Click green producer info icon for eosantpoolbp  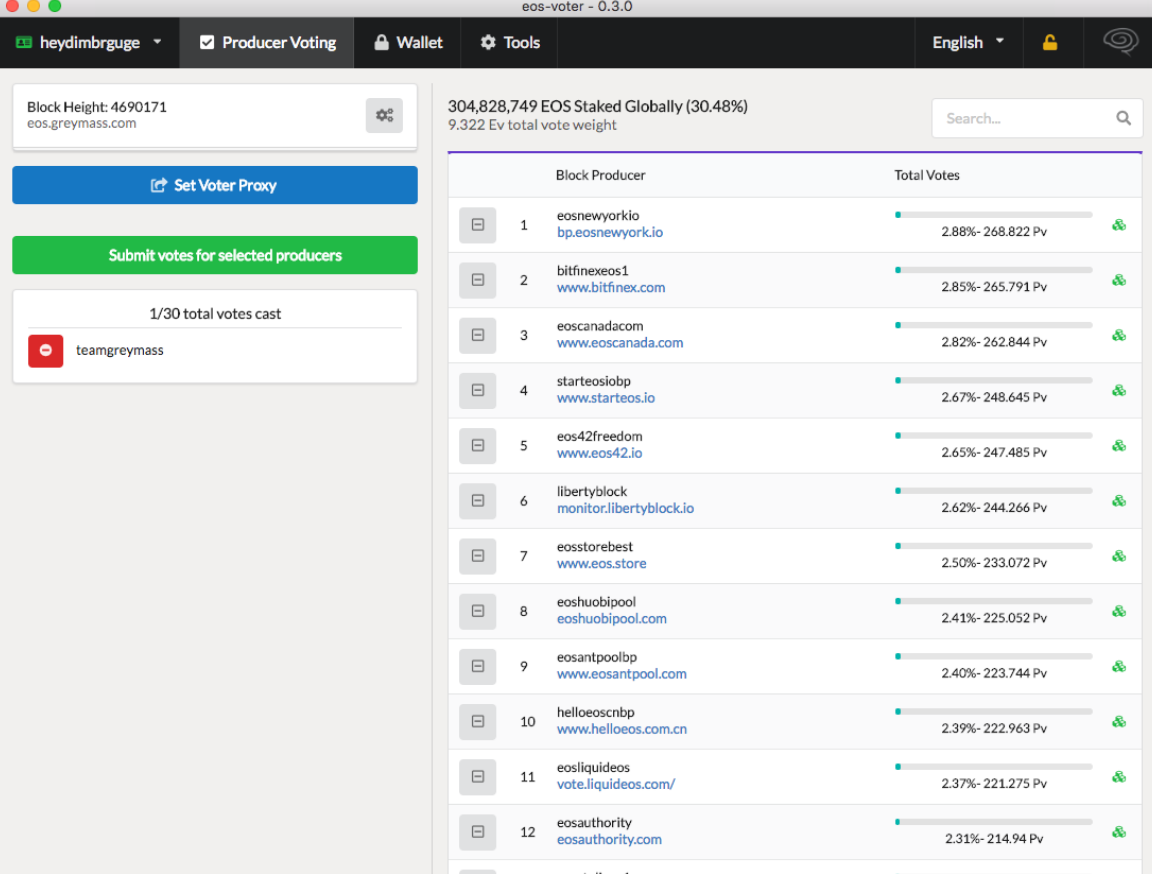pos(1119,666)
